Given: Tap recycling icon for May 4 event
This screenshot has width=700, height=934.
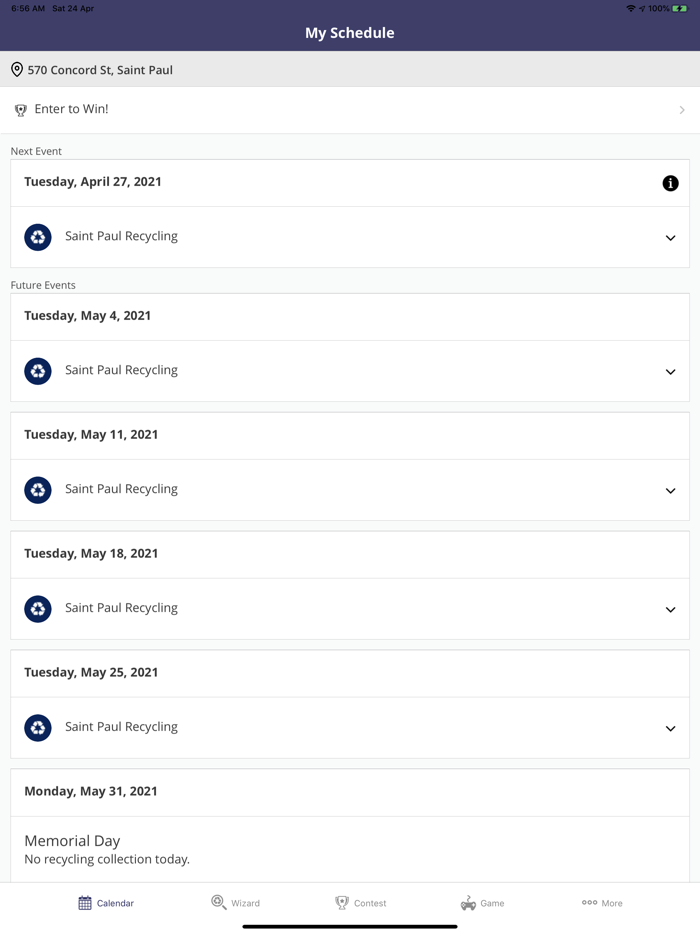Looking at the screenshot, I should 38,371.
